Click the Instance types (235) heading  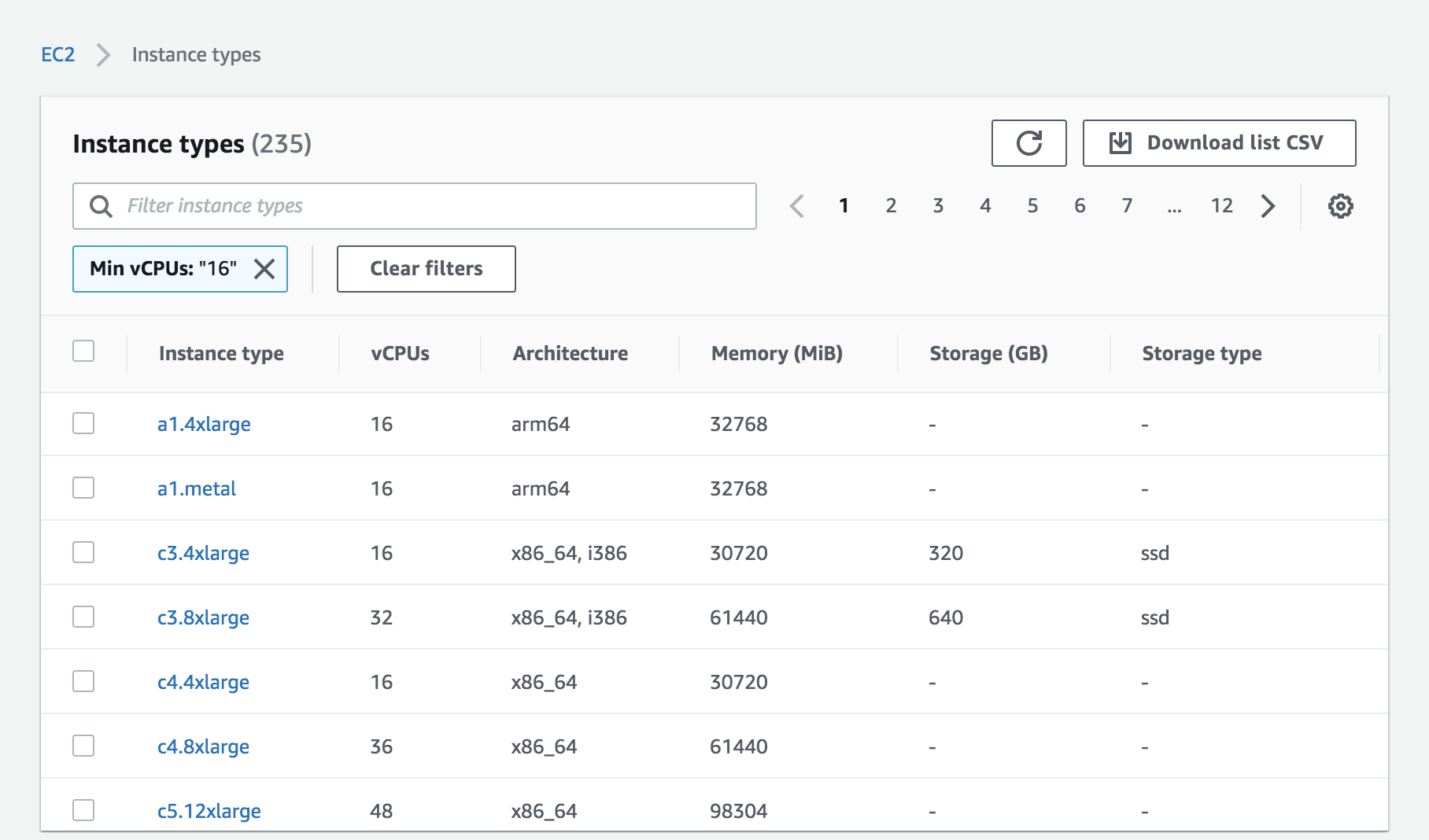(192, 144)
